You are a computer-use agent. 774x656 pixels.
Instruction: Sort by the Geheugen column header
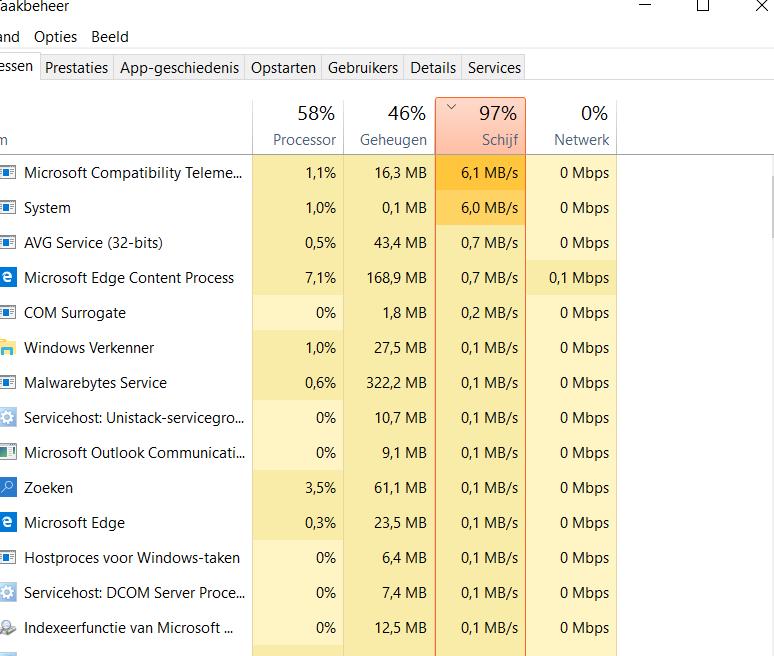click(x=389, y=126)
